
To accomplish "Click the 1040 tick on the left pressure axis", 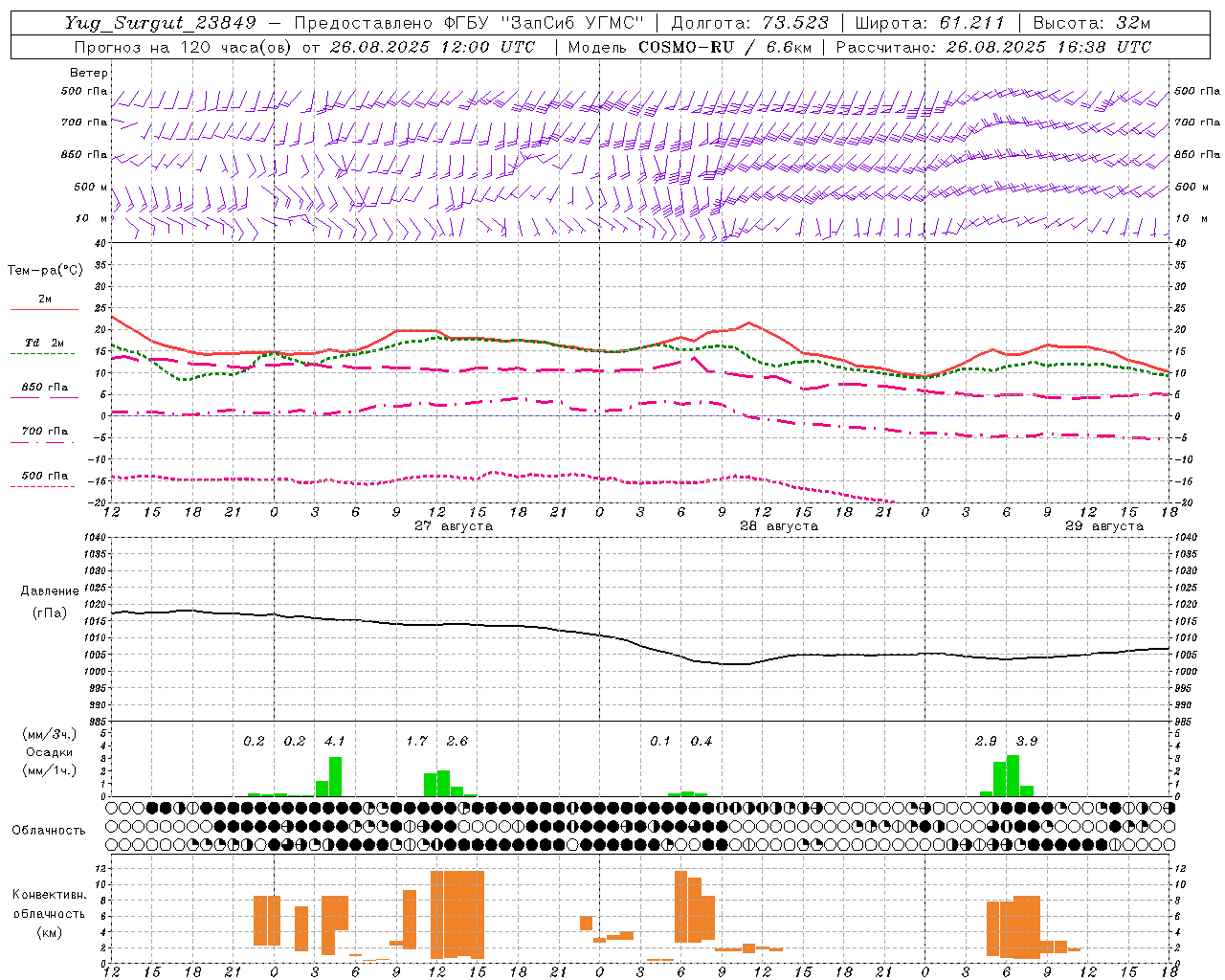I will tap(96, 538).
